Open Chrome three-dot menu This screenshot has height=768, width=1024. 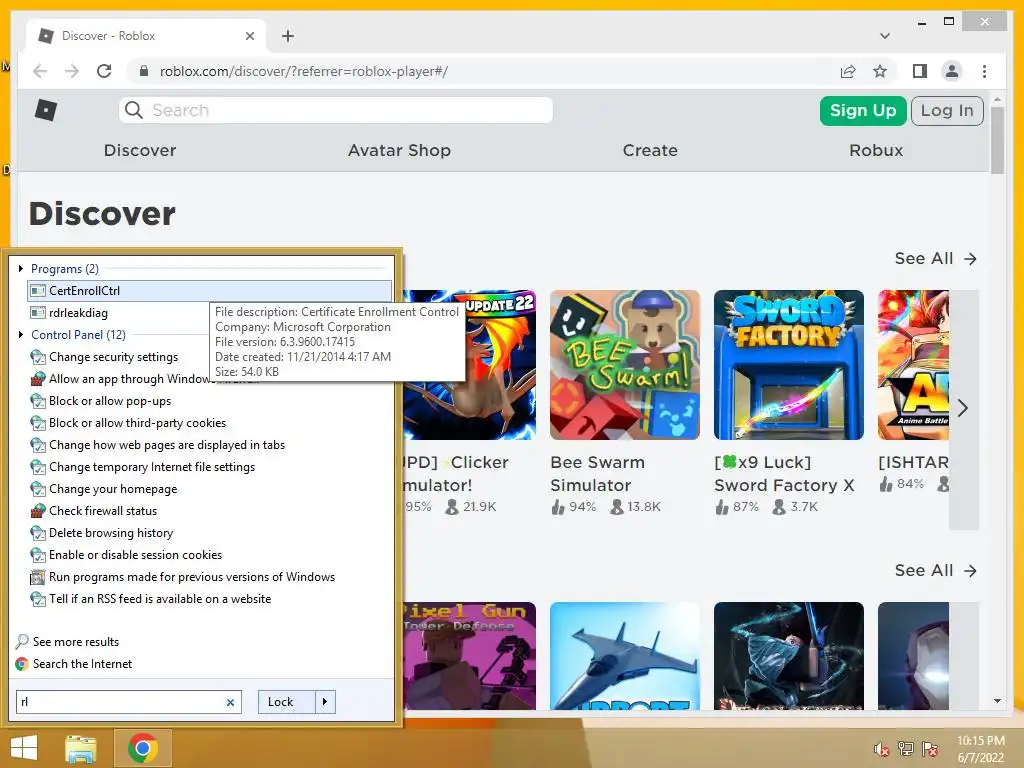tap(984, 71)
